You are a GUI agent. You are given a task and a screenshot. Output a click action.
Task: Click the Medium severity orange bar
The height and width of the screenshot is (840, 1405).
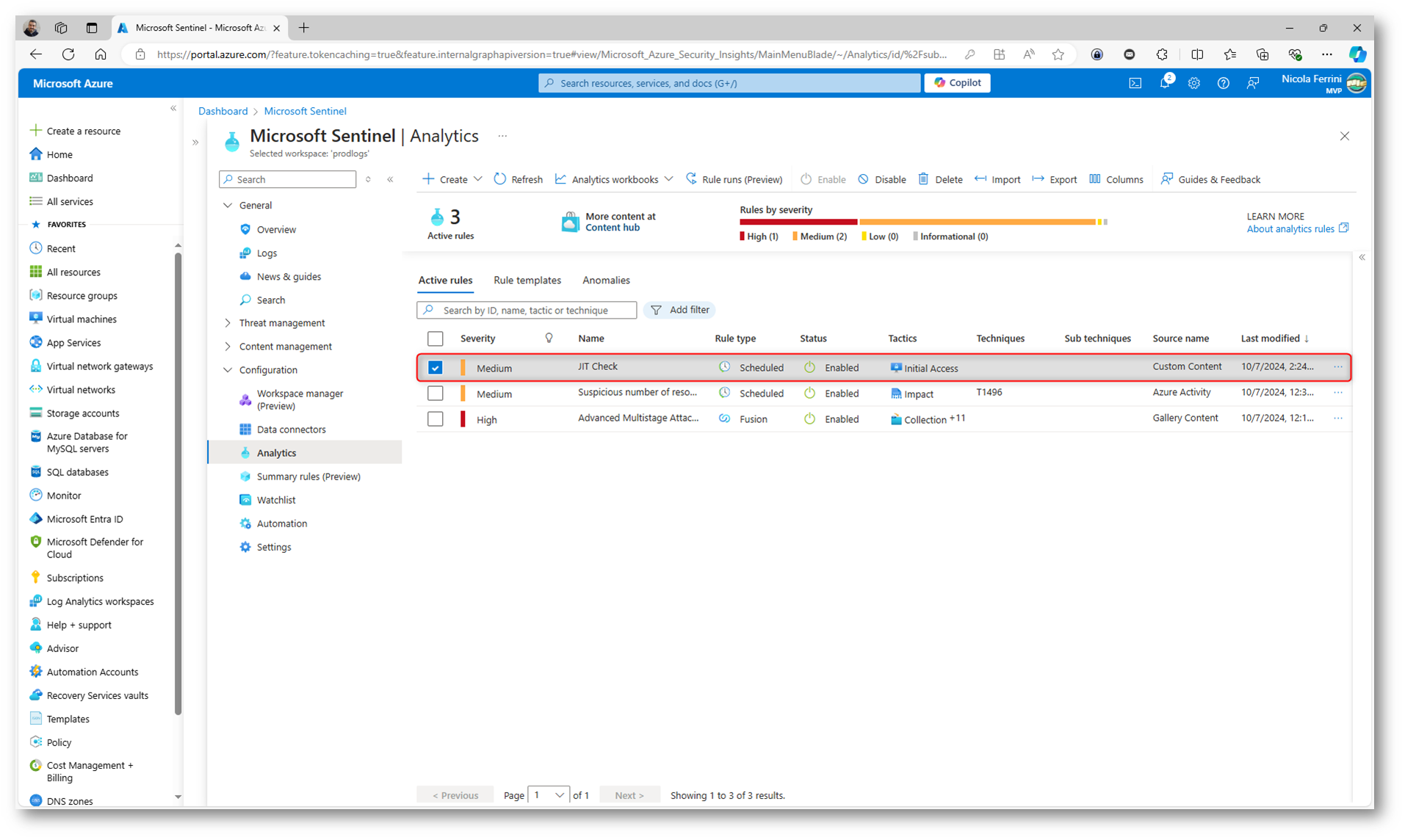978,222
